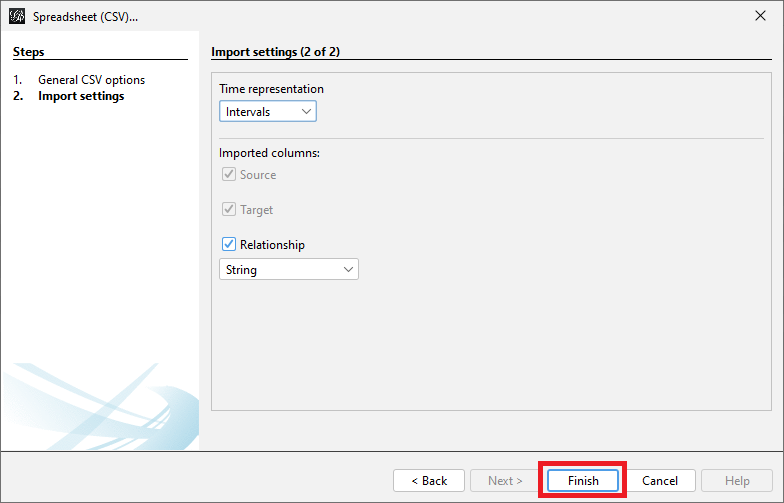Expand the String data type dropdown
This screenshot has height=503, width=784.
289,270
